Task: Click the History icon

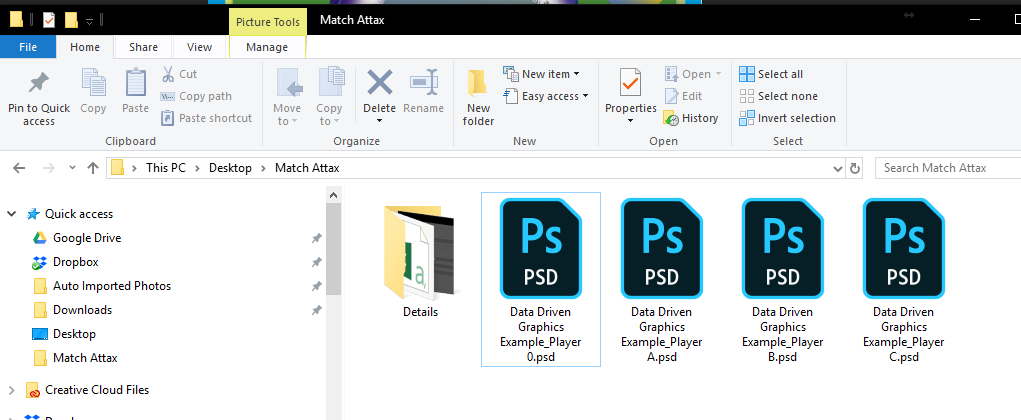Action: click(673, 118)
